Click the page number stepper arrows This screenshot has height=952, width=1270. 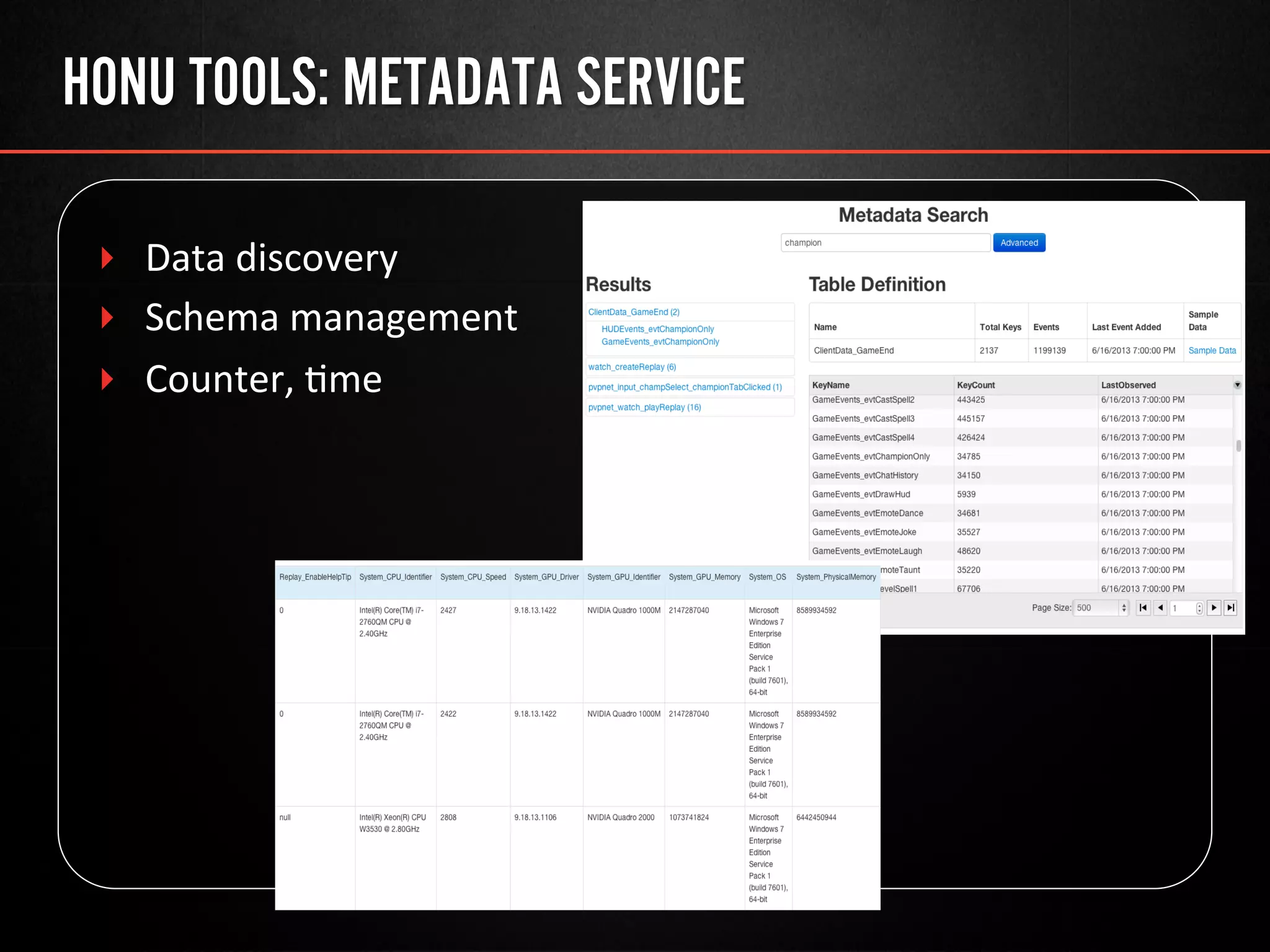pos(1199,608)
